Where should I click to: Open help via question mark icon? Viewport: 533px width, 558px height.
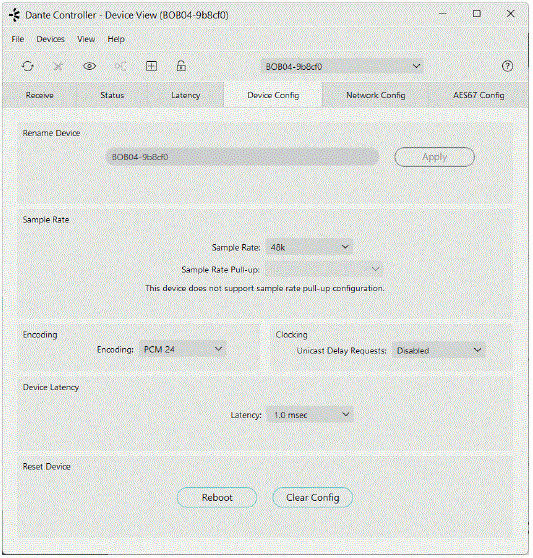click(x=507, y=66)
